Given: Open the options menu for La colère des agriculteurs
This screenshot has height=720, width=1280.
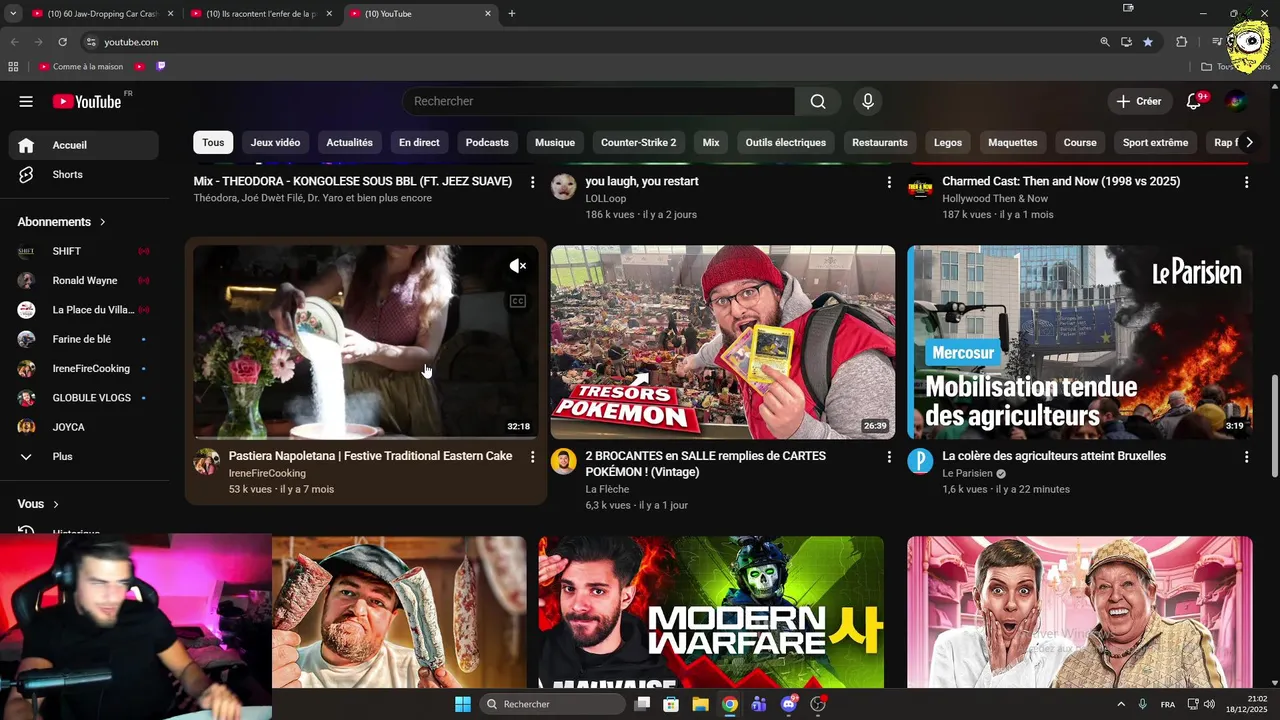Looking at the screenshot, I should (1246, 457).
